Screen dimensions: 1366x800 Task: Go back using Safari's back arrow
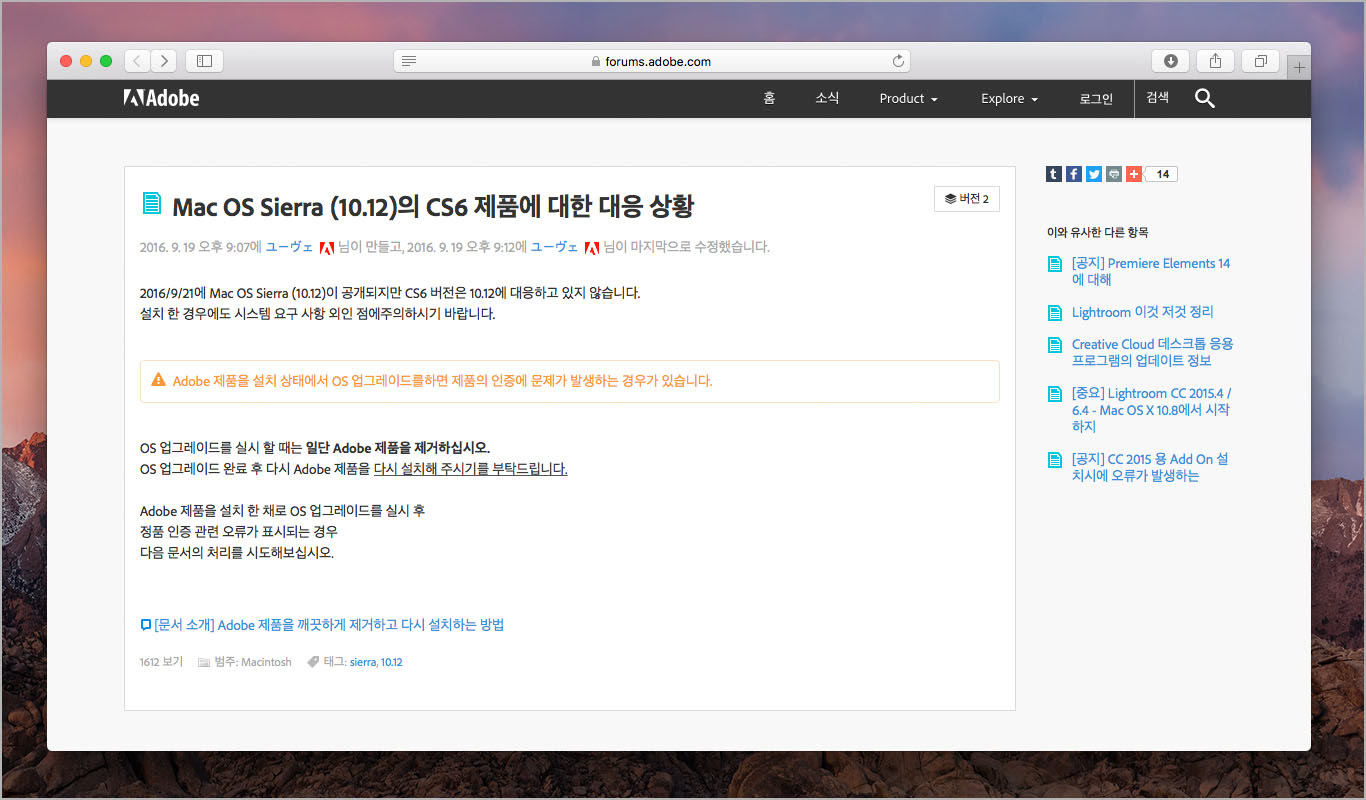(137, 61)
